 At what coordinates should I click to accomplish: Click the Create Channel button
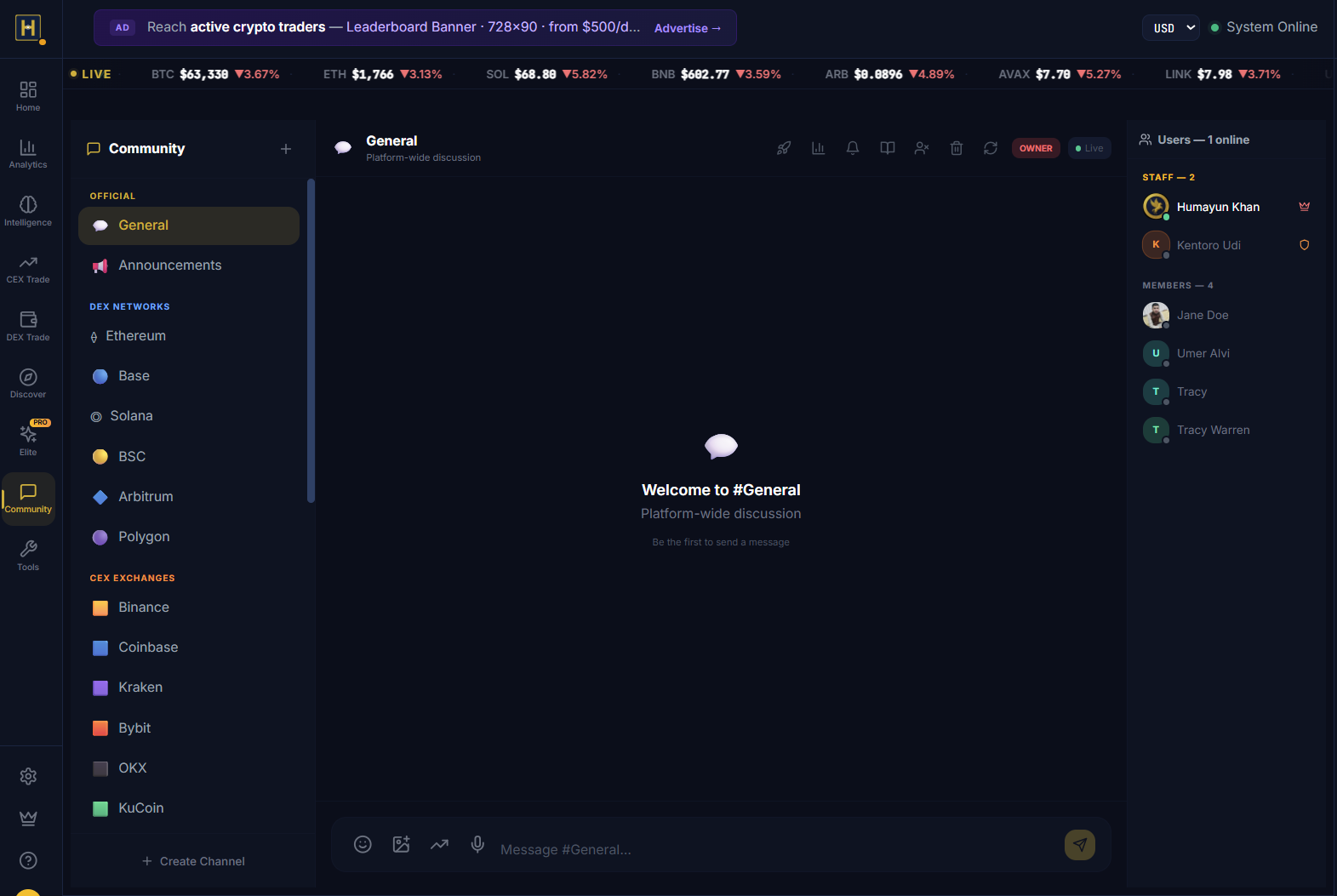point(193,861)
